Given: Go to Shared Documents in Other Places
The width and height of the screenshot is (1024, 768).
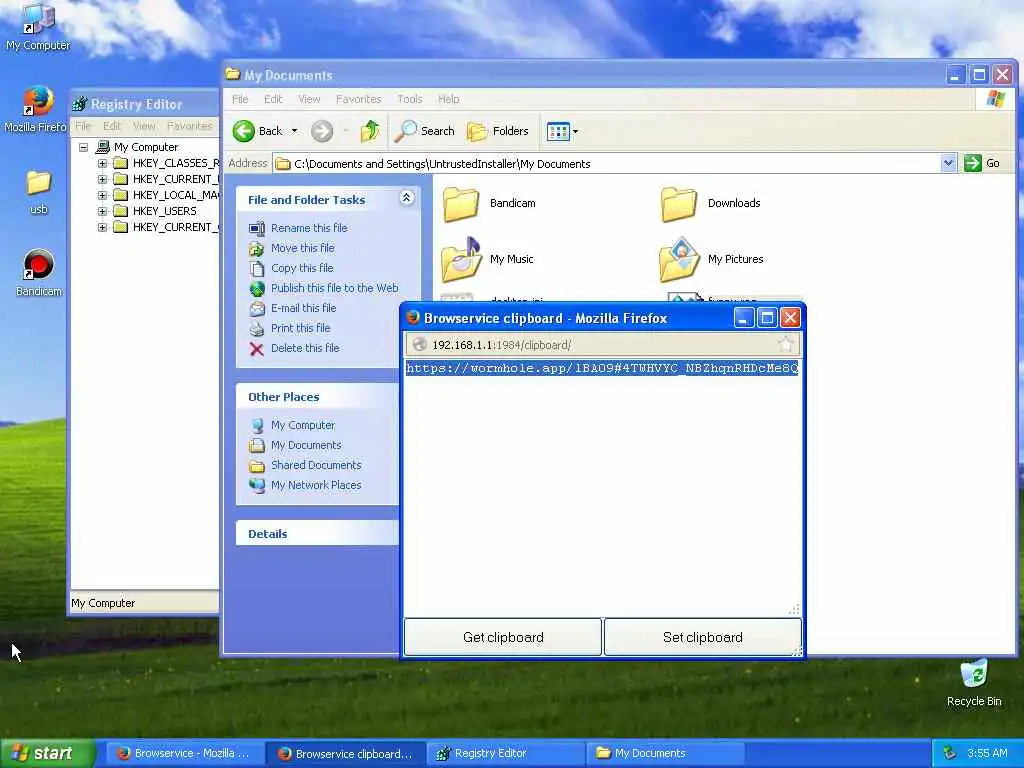Looking at the screenshot, I should [316, 466].
